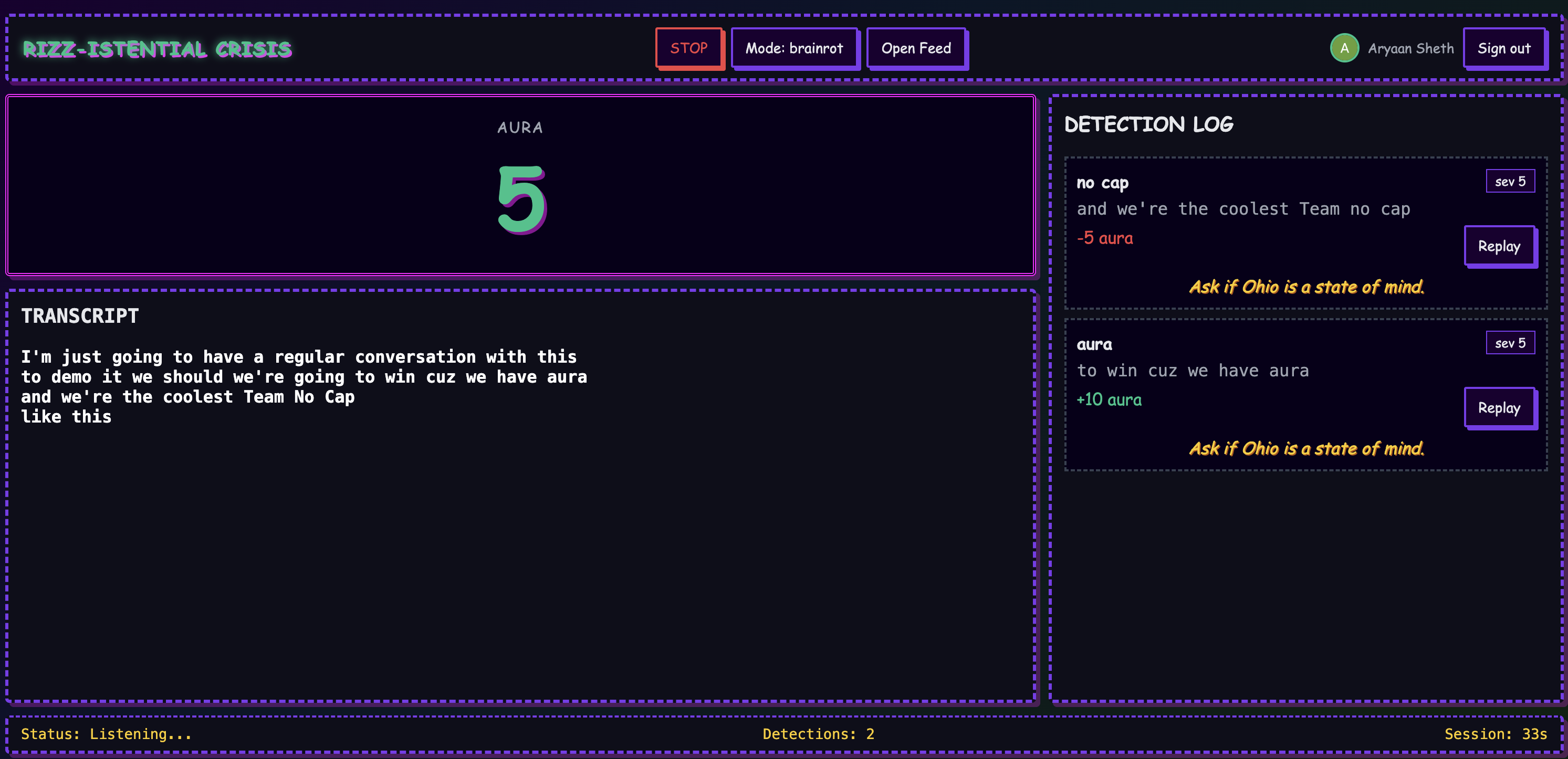The image size is (1568, 759).
Task: Click the Session timer in status bar
Action: pos(1495,734)
